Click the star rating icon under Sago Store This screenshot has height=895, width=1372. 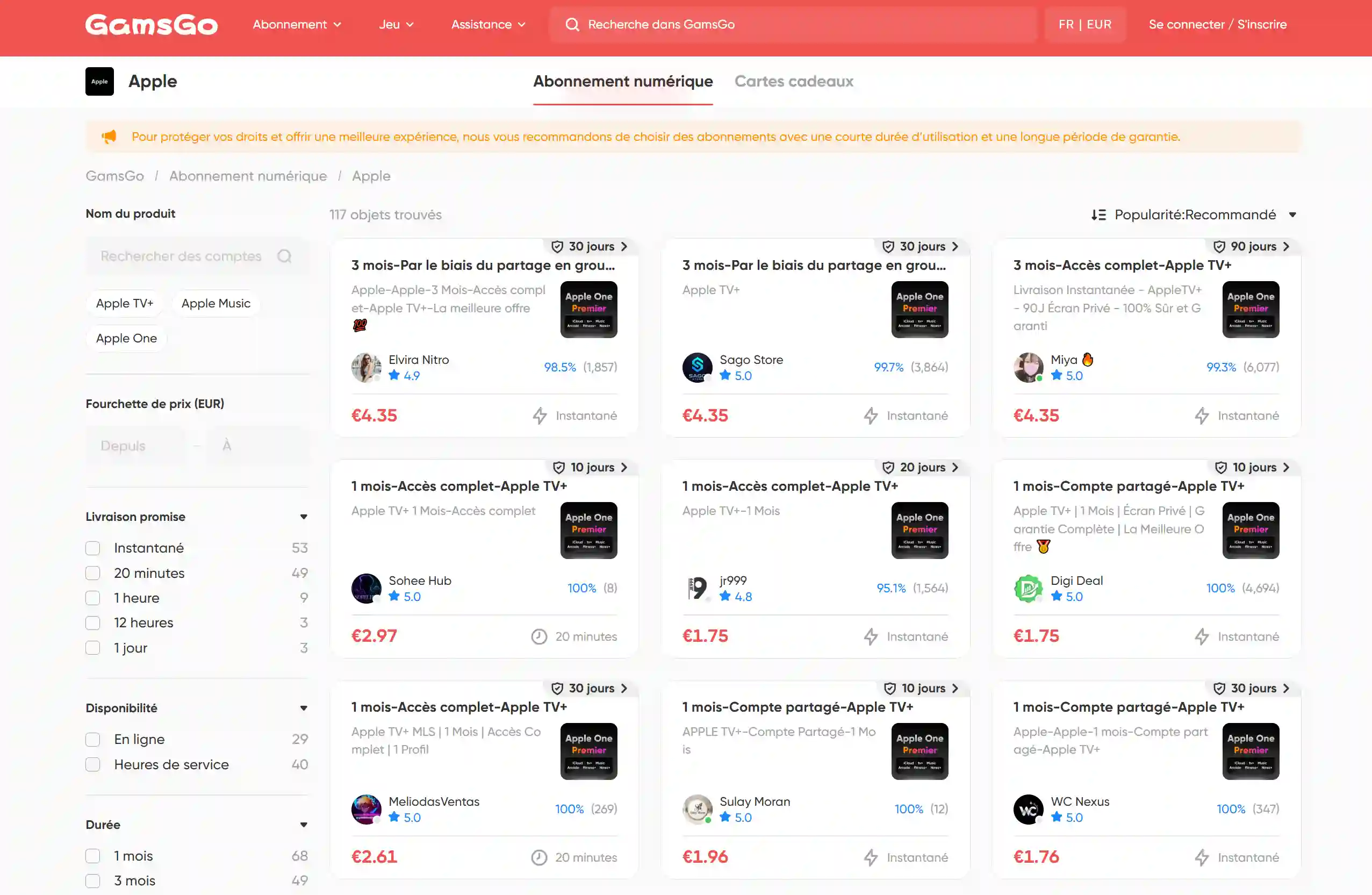[725, 375]
